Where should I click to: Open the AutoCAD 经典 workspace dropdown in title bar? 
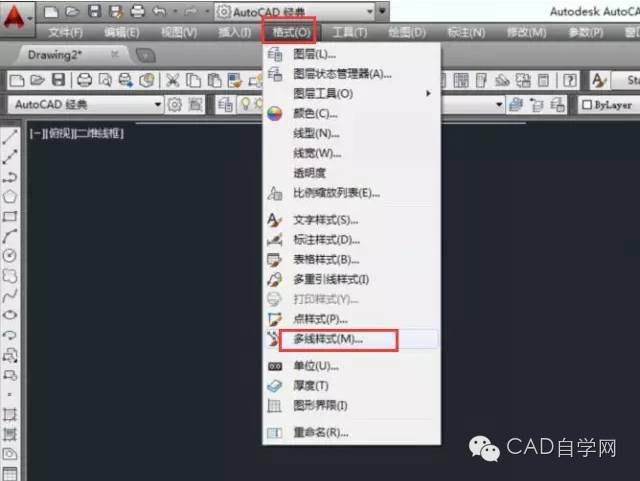295,11
